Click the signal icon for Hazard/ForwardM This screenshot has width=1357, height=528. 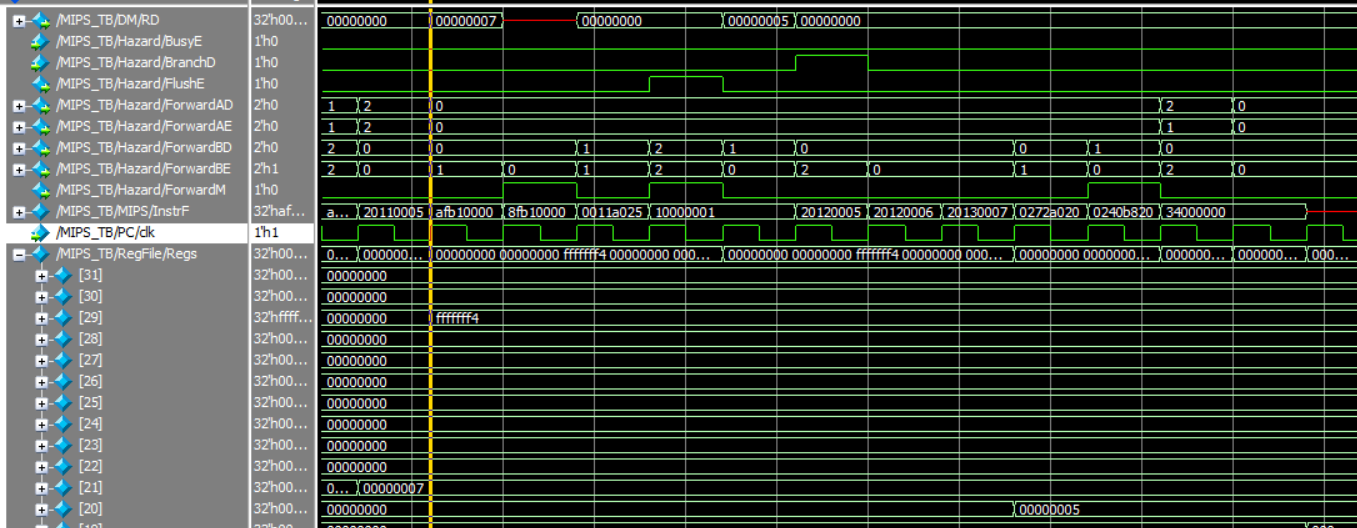coord(41,190)
